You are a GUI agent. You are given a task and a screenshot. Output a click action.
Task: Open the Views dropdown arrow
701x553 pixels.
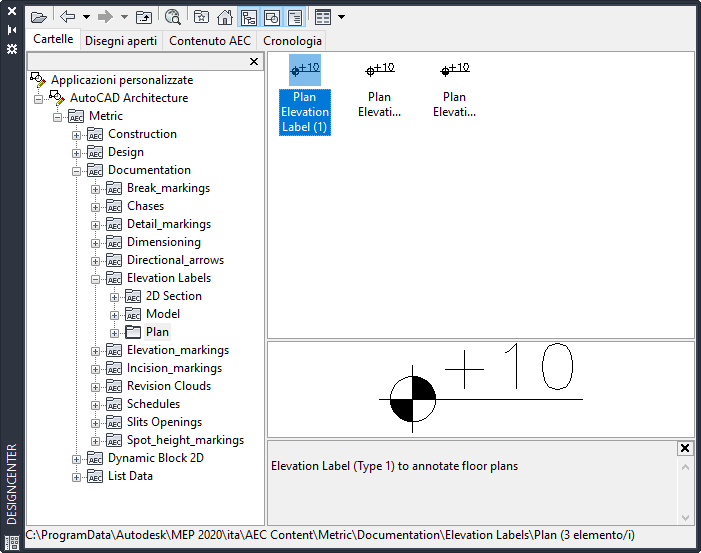[342, 17]
